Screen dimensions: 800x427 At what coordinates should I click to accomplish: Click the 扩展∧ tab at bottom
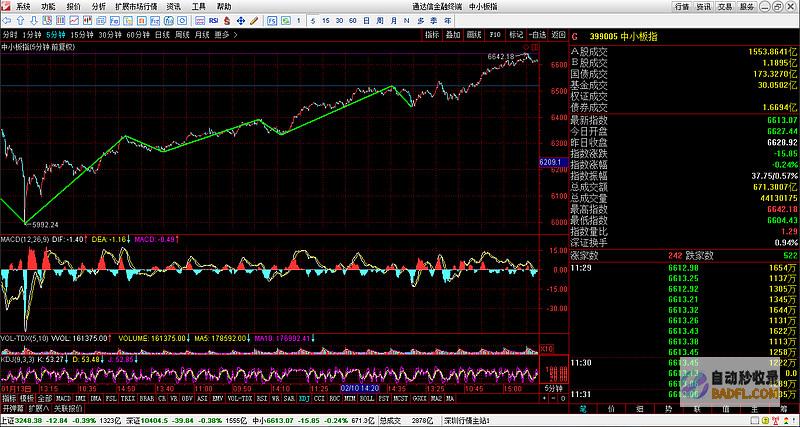[x=39, y=409]
